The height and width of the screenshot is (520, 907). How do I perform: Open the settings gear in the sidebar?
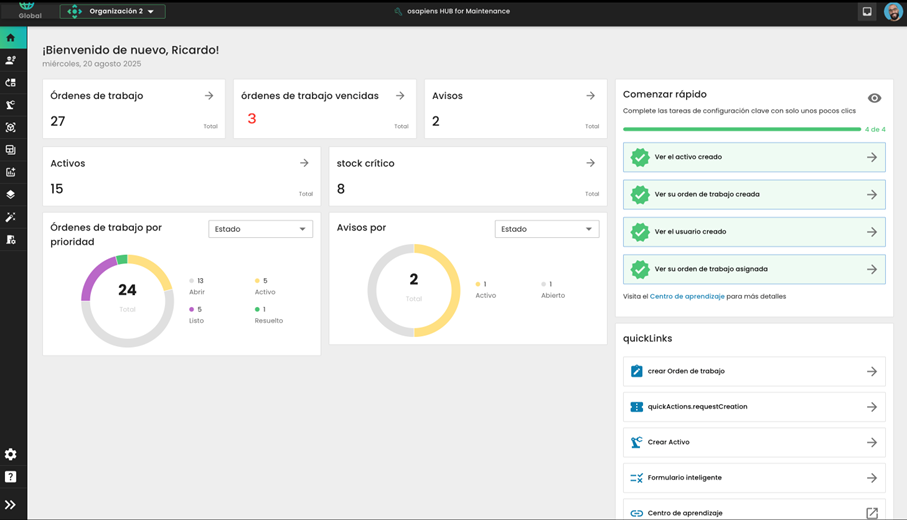pos(11,454)
